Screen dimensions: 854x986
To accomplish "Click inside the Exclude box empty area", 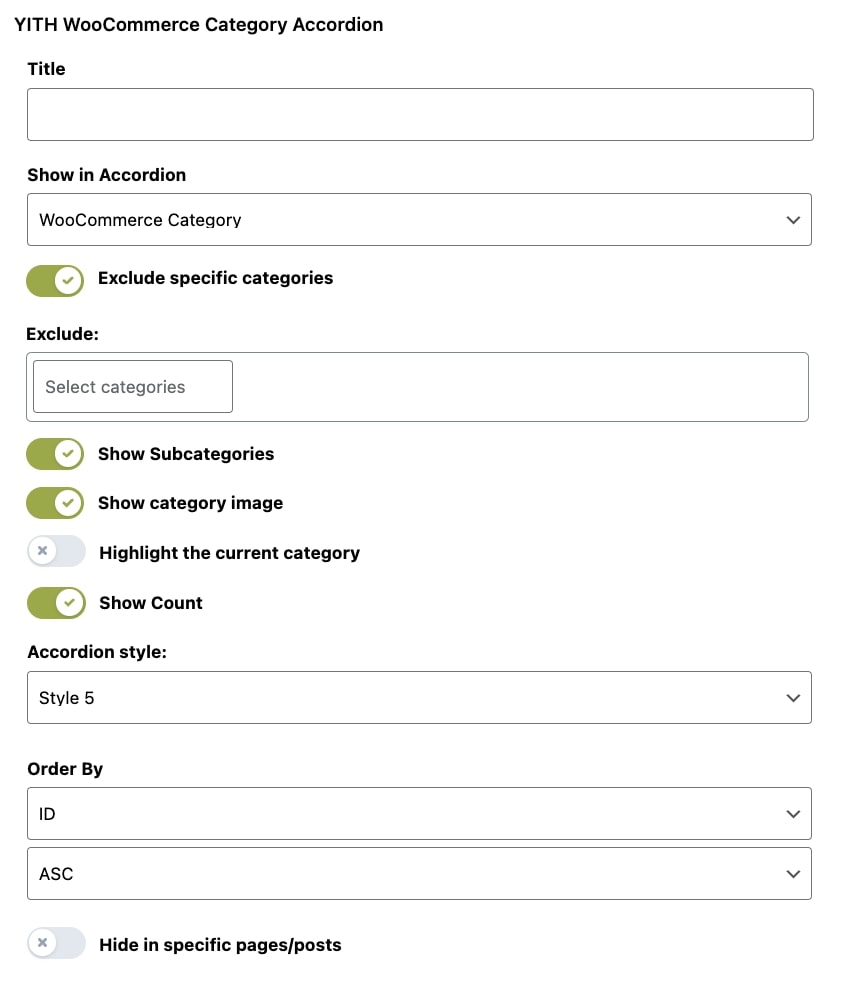I will pyautogui.click(x=520, y=387).
